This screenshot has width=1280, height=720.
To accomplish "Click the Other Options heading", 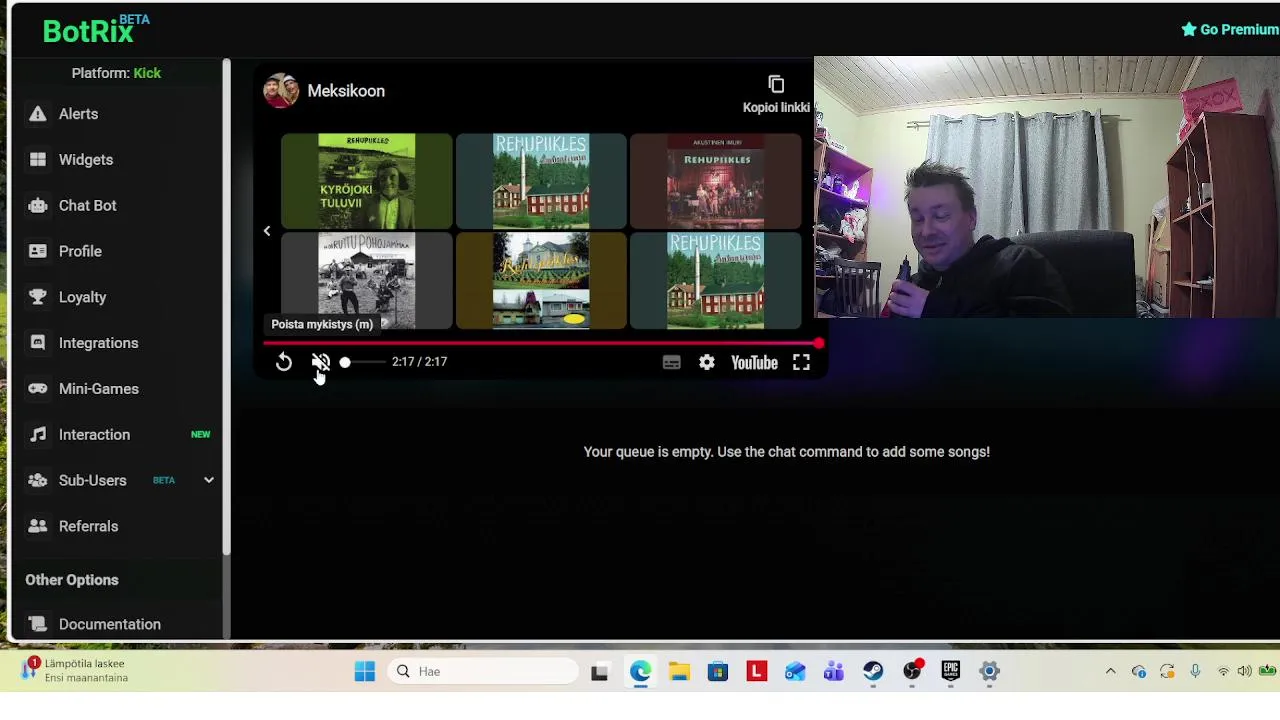I will point(72,580).
